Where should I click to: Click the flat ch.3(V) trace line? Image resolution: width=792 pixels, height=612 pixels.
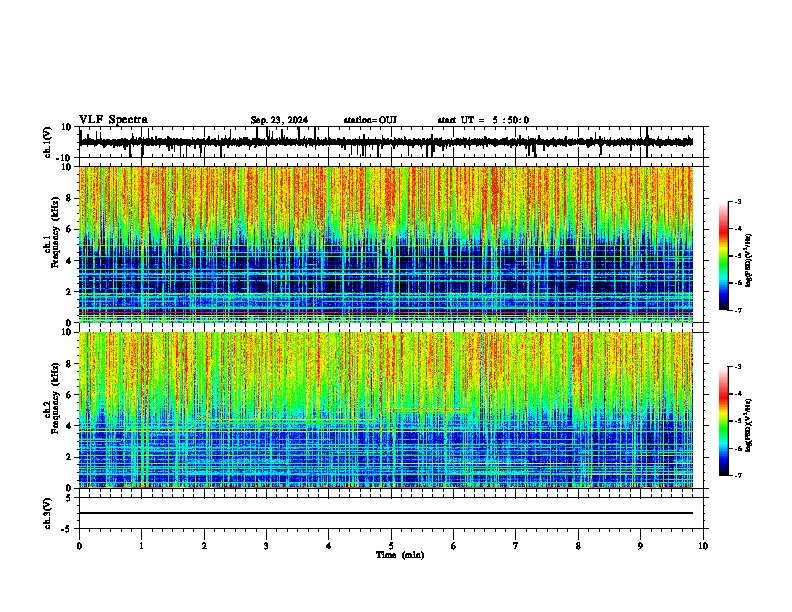pos(386,513)
